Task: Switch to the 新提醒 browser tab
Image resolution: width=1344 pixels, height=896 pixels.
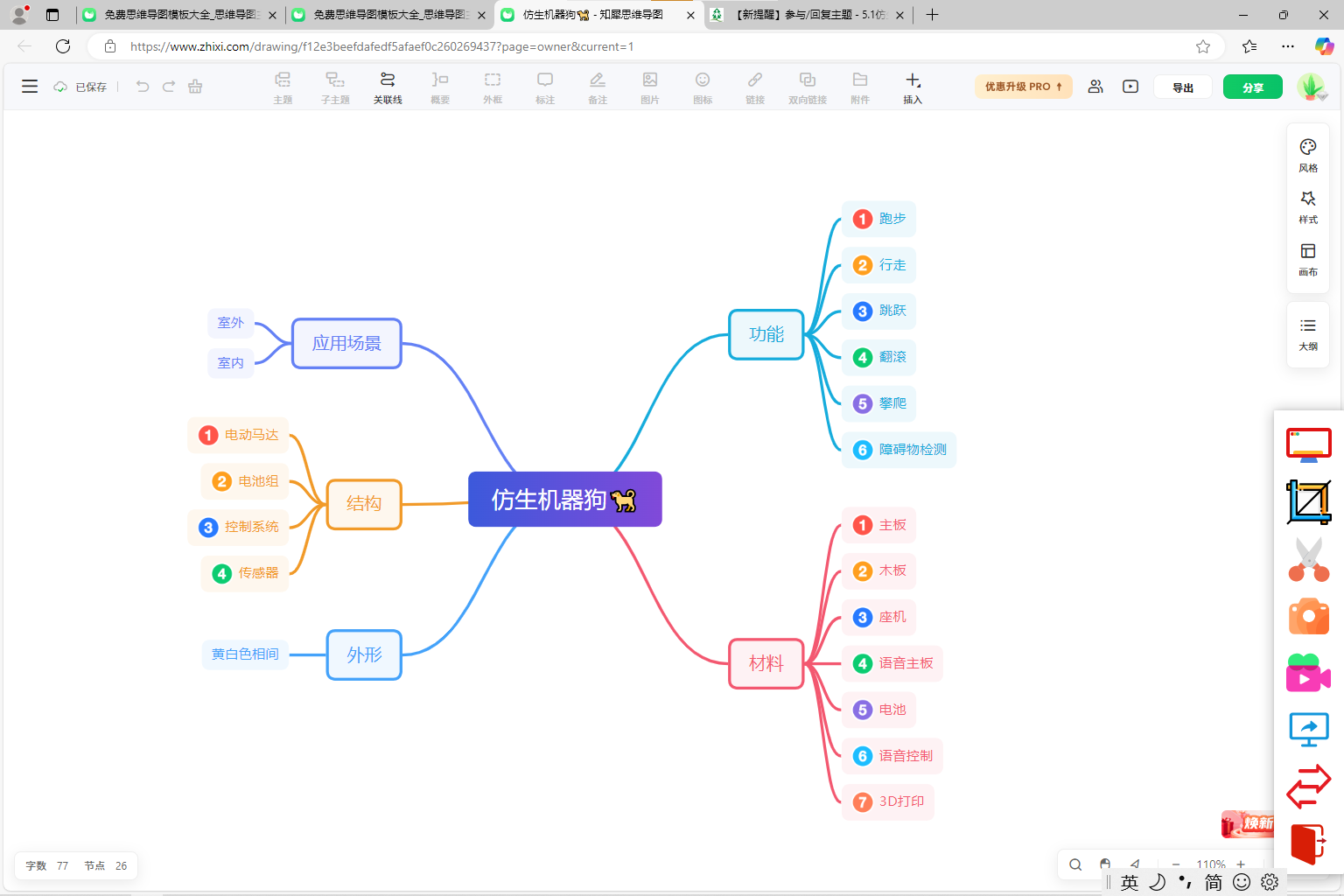Action: (x=807, y=15)
